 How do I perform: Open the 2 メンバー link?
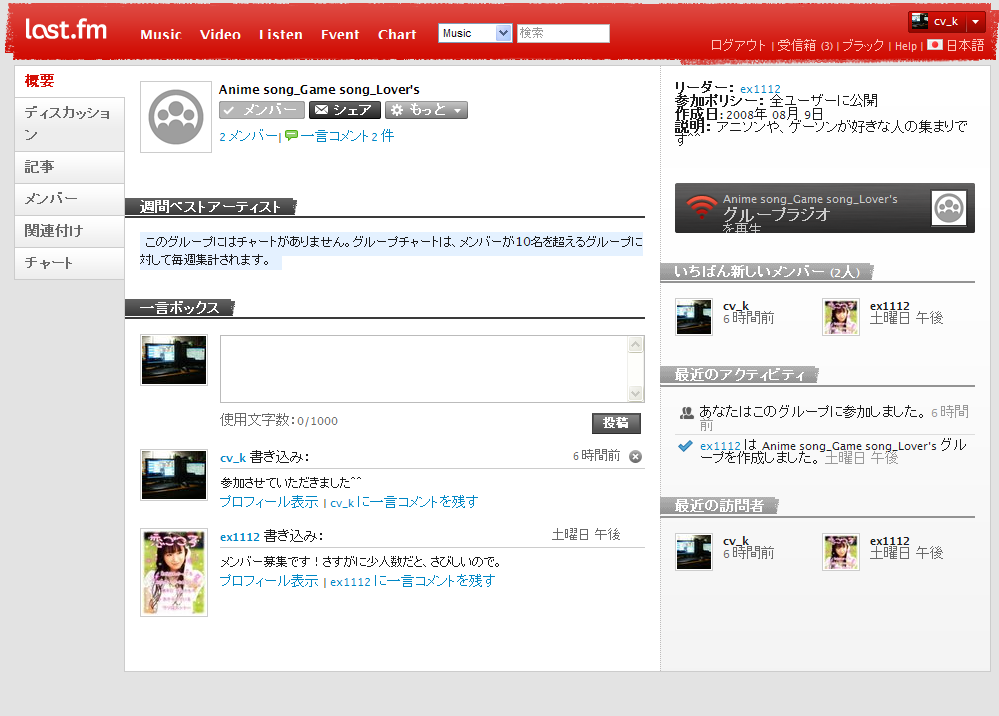[248, 136]
